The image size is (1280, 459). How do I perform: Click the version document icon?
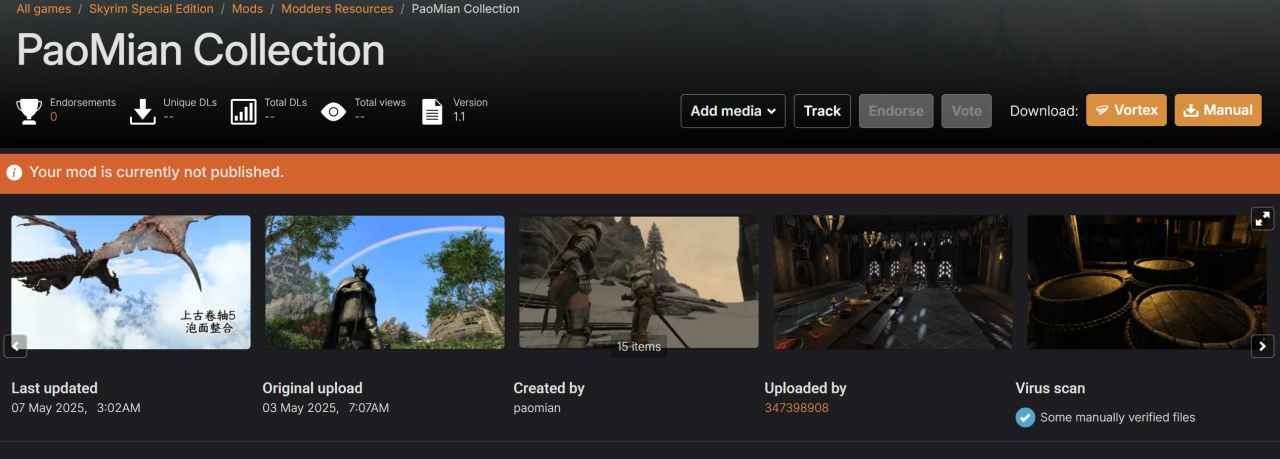tap(432, 111)
